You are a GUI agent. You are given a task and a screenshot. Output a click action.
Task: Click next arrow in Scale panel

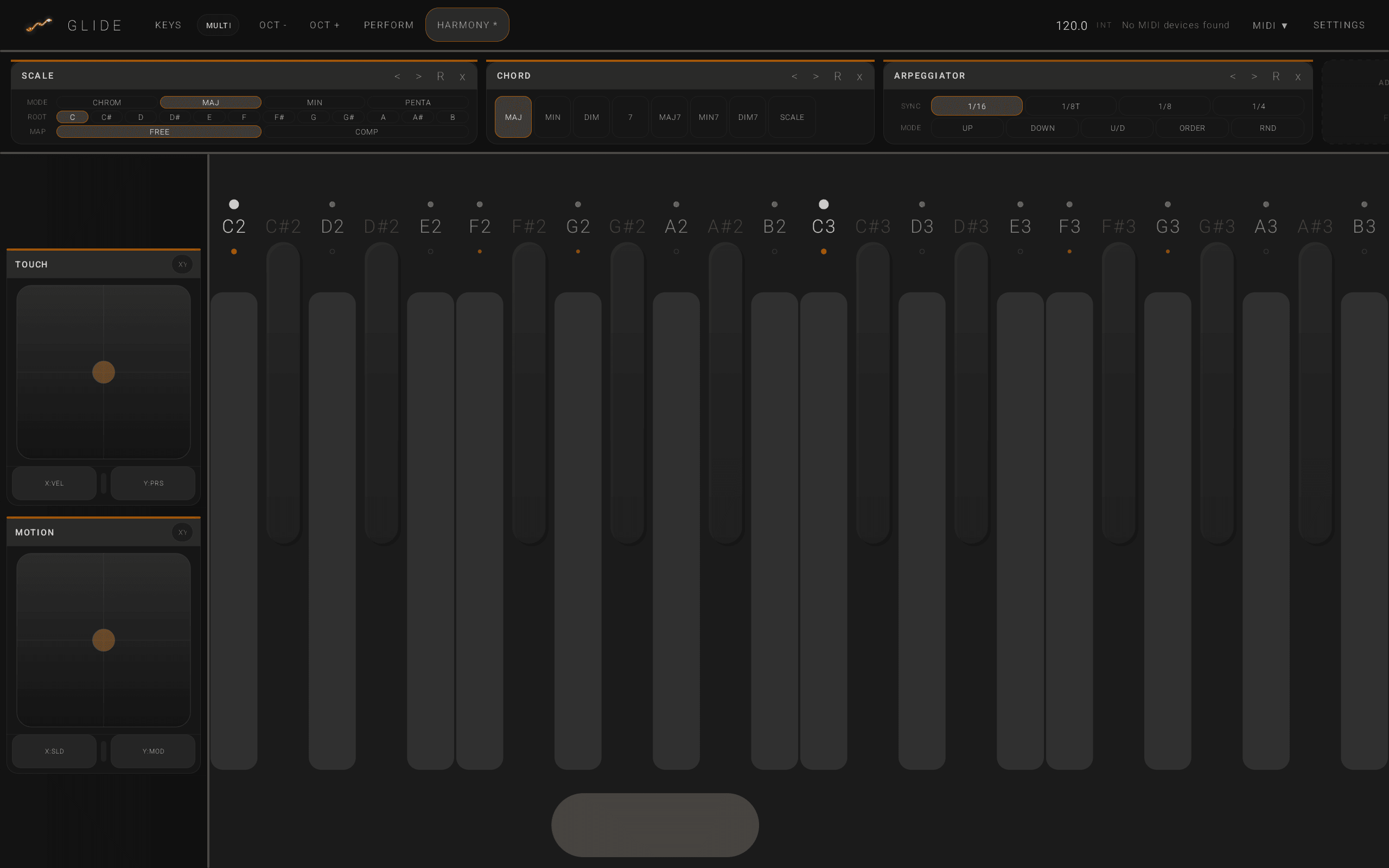pyautogui.click(x=419, y=76)
